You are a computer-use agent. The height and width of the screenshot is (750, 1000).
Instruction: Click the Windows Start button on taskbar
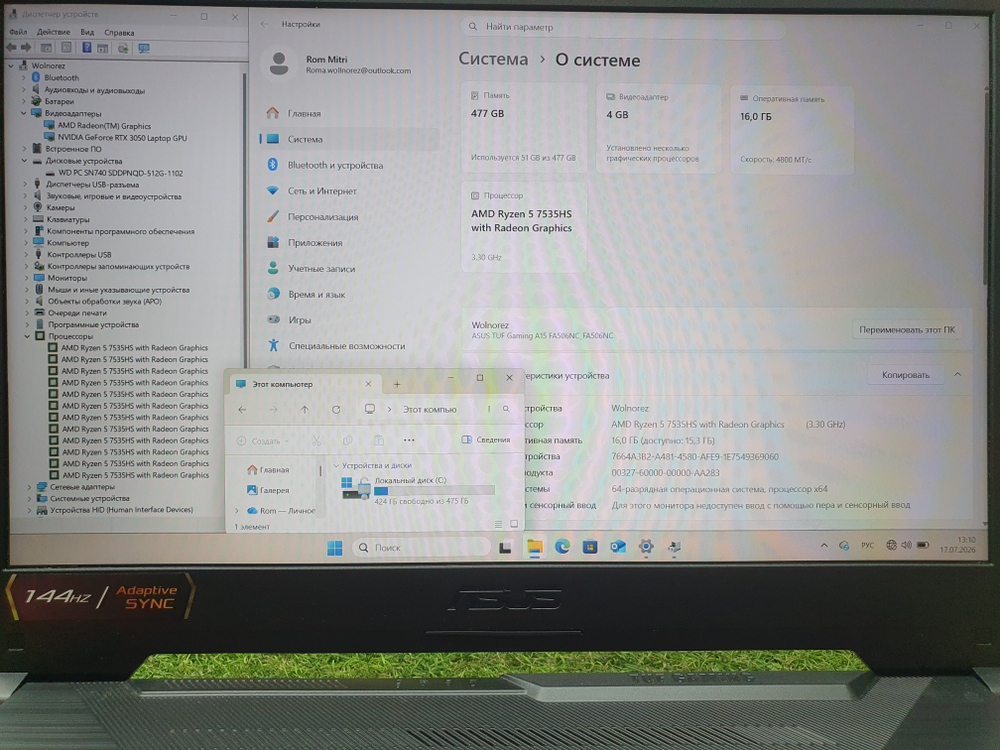[x=334, y=548]
